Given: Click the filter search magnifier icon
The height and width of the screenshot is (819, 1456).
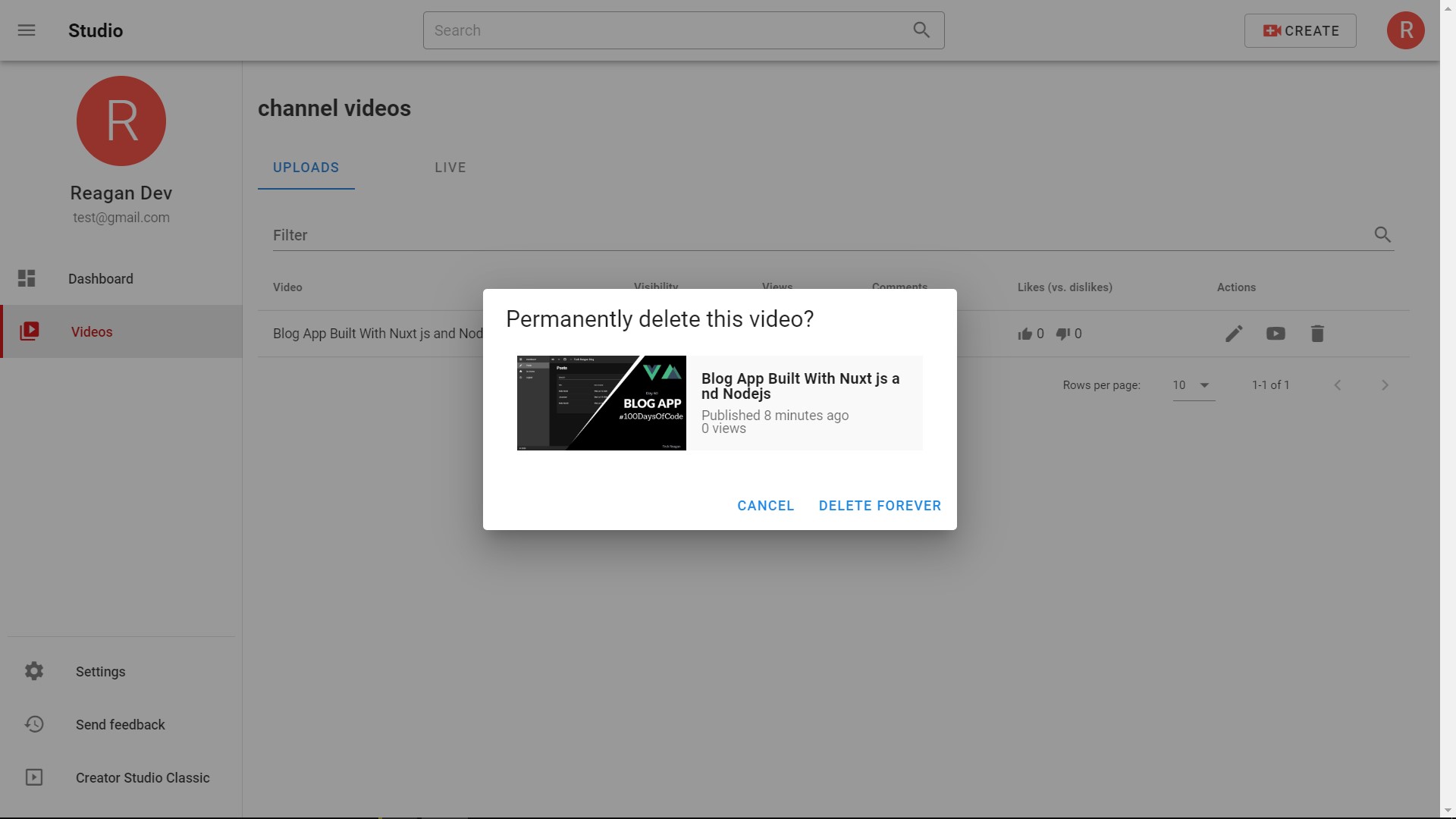Looking at the screenshot, I should [1382, 235].
